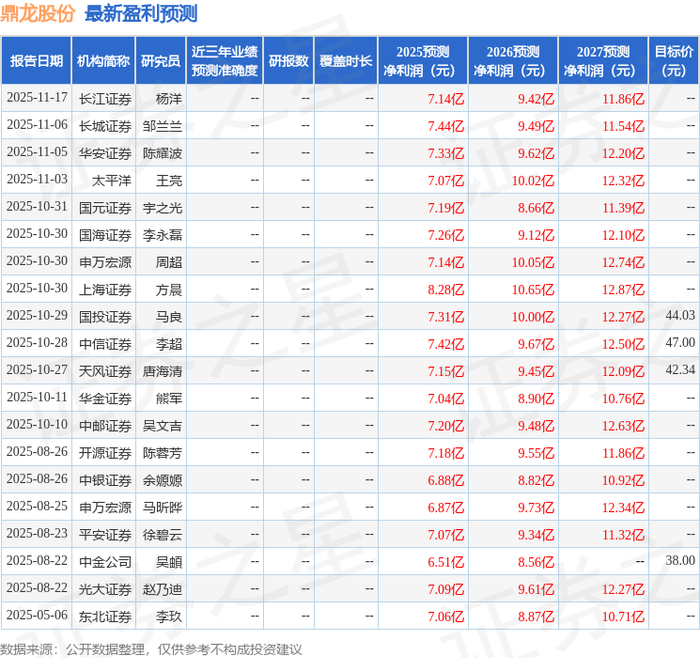Select the 最新盈利预测 heading

141,13
